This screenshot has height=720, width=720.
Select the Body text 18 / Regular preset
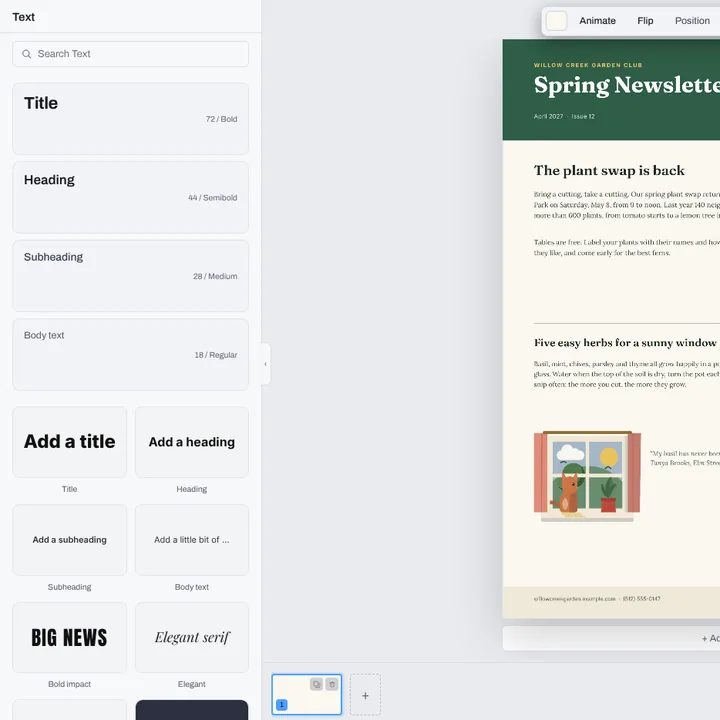[130, 354]
